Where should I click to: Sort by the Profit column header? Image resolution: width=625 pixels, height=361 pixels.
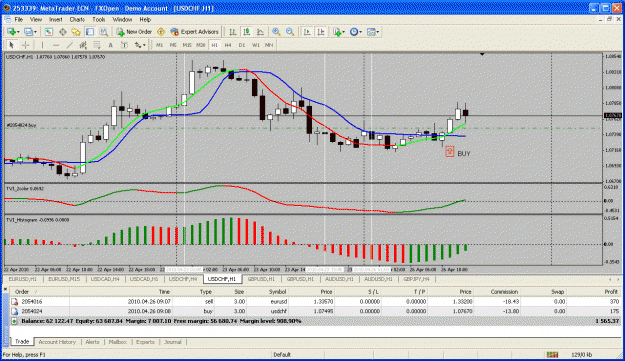610,292
